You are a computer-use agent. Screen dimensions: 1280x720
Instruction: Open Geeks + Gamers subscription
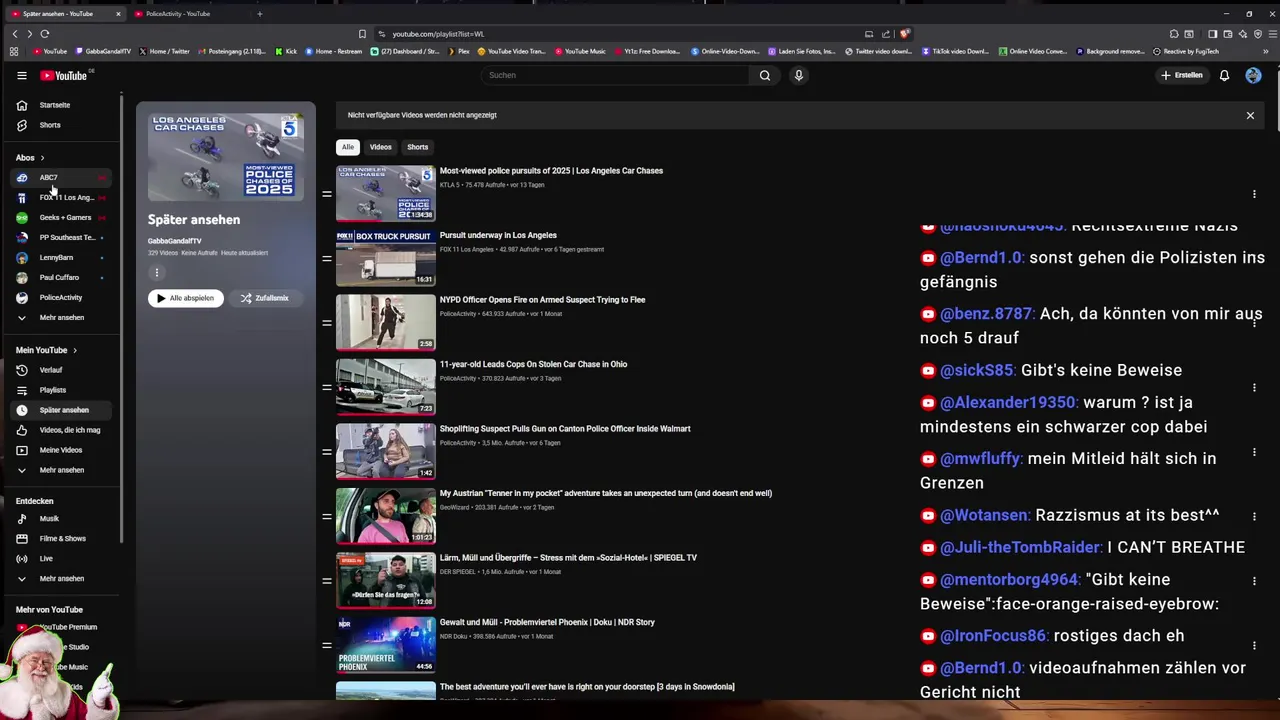coord(60,217)
